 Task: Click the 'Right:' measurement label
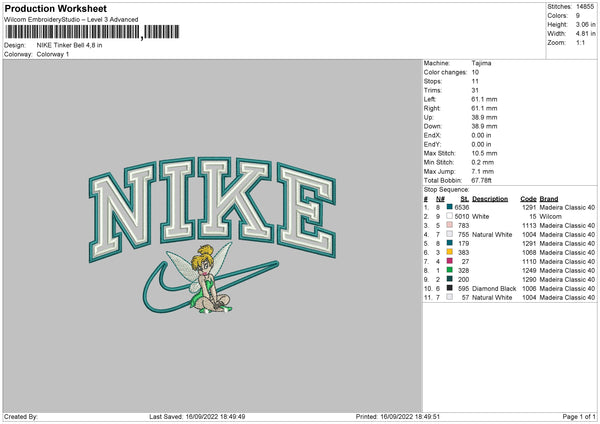(432, 108)
